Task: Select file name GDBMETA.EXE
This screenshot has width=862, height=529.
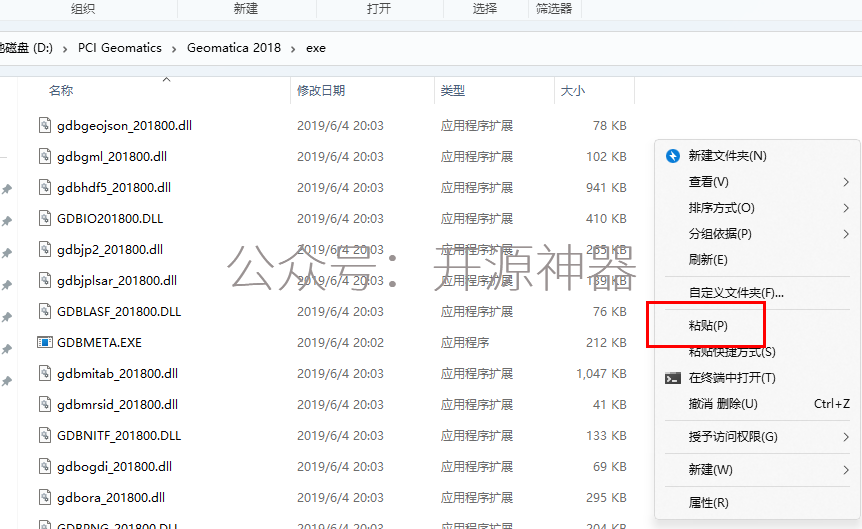Action: (100, 343)
